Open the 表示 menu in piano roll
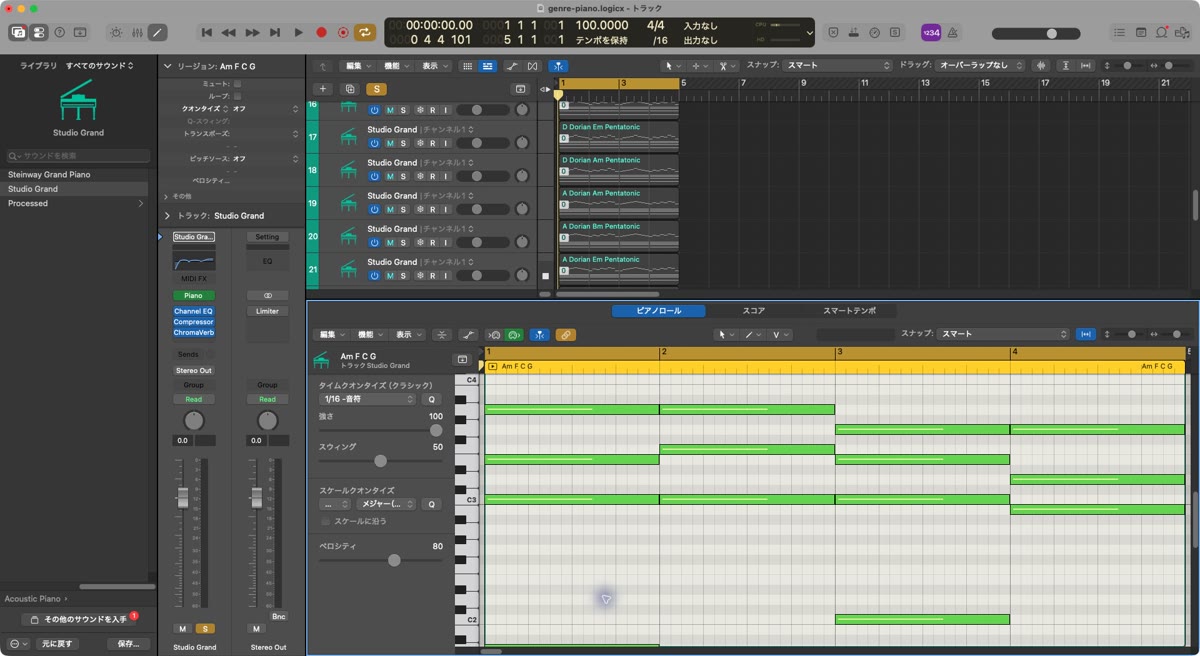1200x656 pixels. click(408, 334)
